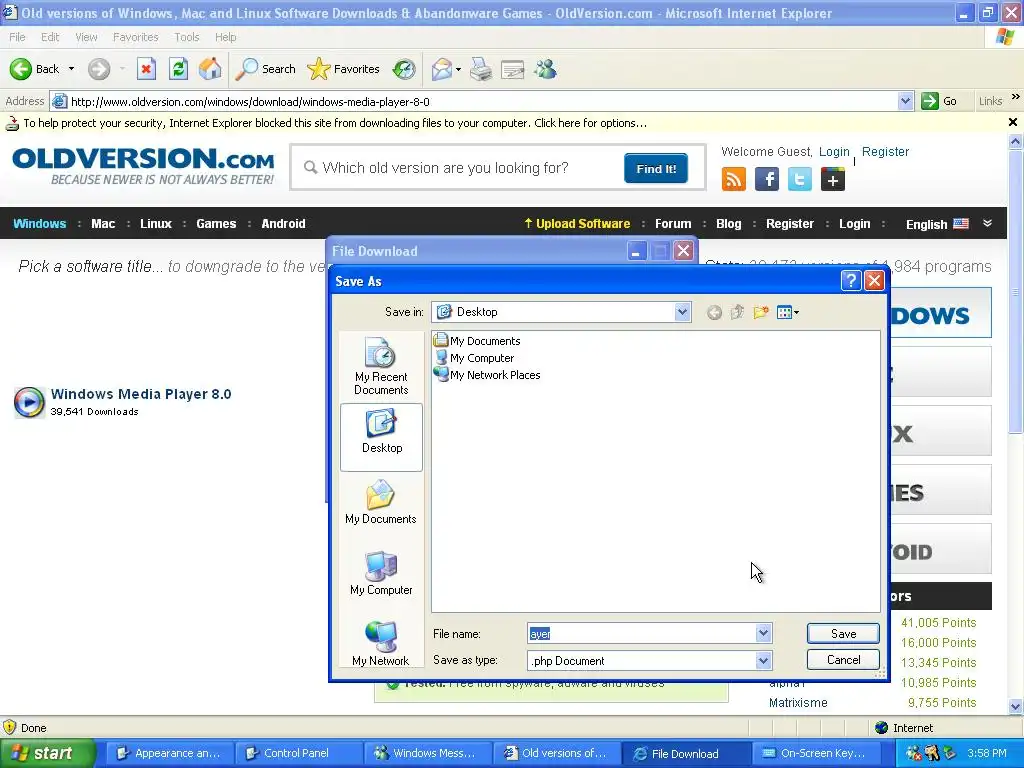This screenshot has height=768, width=1024.
Task: Click the Stop loading icon in IE toolbar
Action: coord(146,69)
